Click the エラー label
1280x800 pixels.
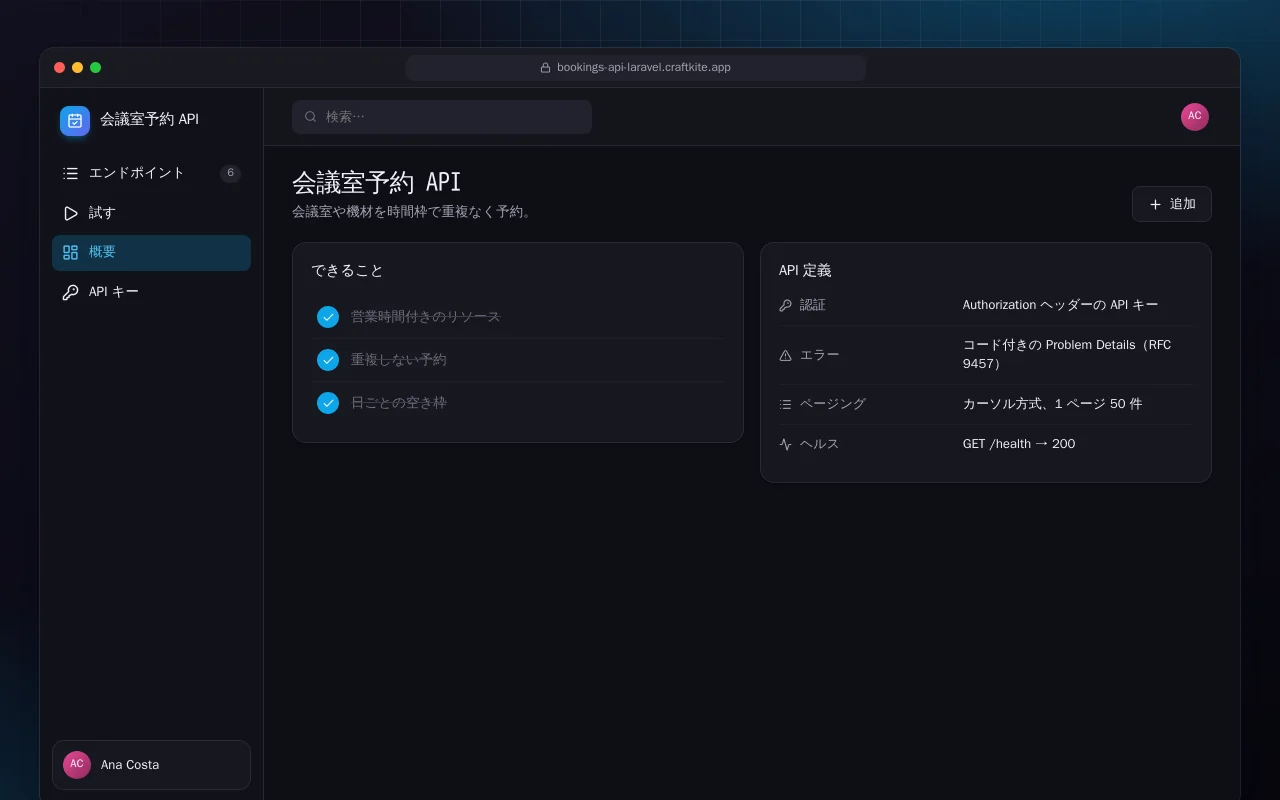(x=820, y=355)
